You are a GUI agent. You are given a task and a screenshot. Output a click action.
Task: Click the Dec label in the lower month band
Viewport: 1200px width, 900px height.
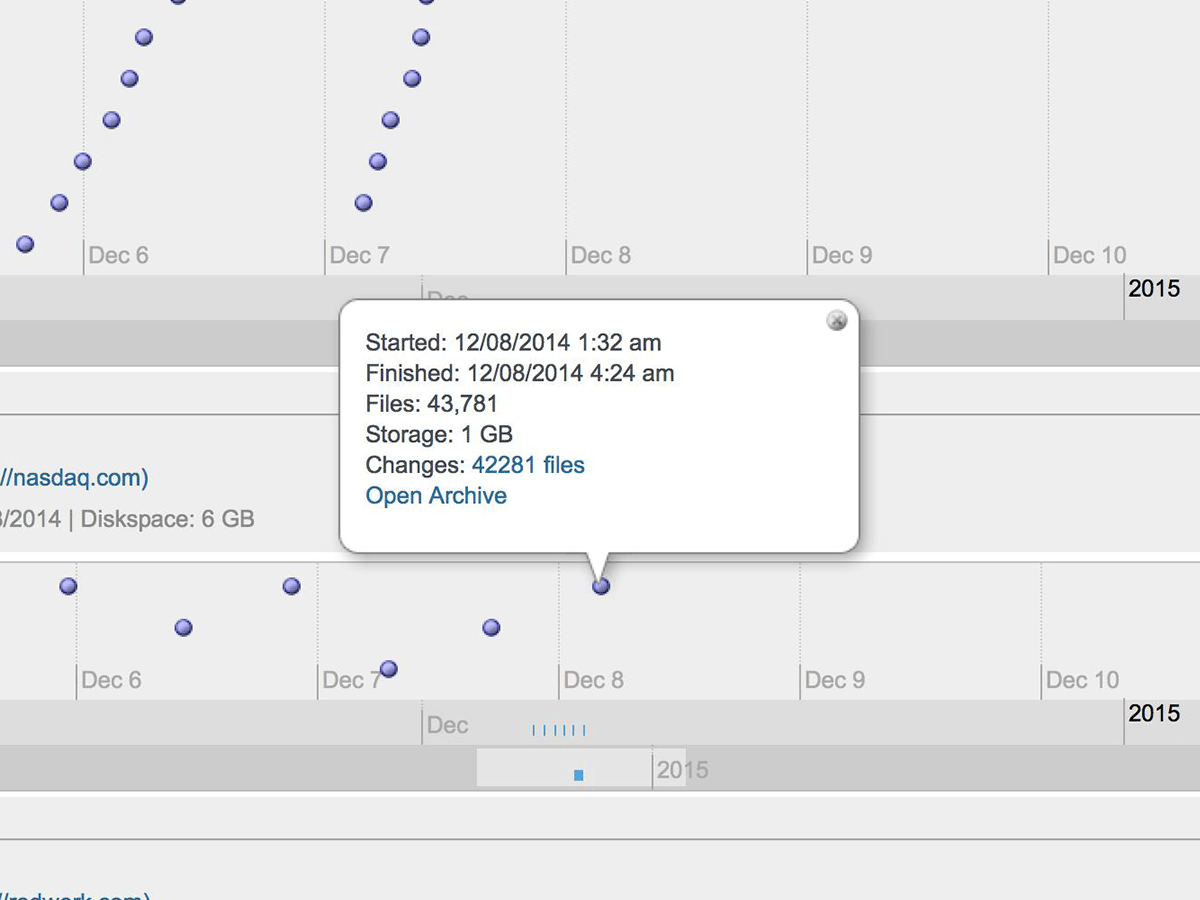tap(447, 725)
